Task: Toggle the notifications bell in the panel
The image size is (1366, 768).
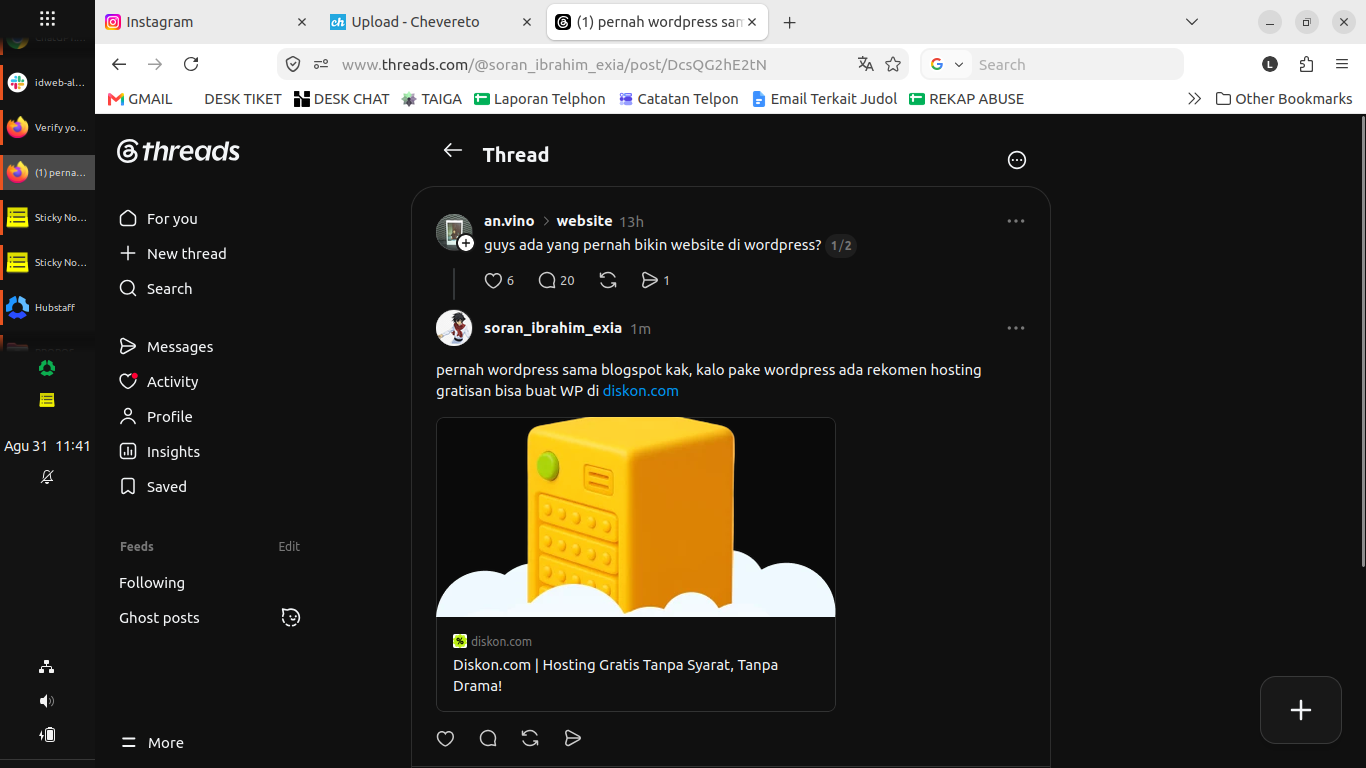Action: [x=47, y=477]
